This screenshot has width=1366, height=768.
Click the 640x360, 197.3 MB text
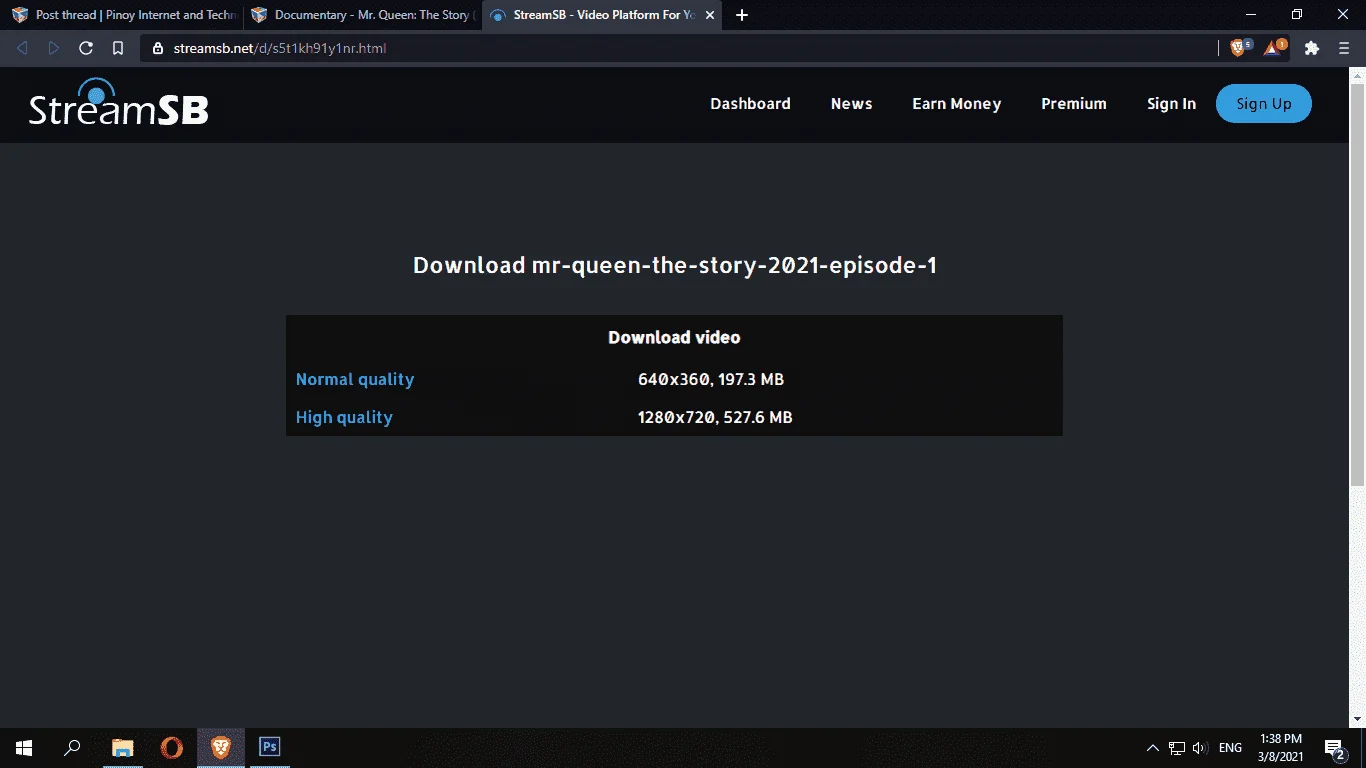(x=711, y=379)
